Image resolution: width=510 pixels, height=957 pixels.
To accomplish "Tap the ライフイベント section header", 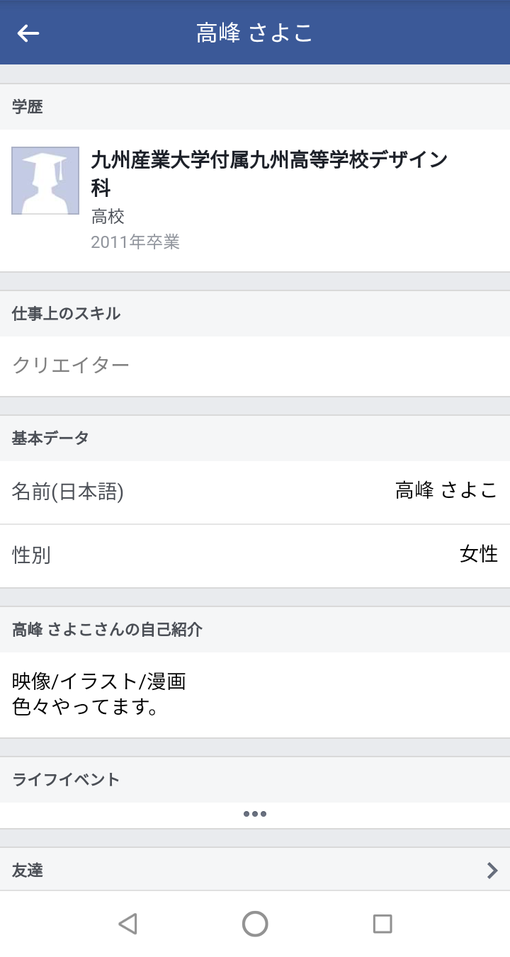I will (x=66, y=779).
